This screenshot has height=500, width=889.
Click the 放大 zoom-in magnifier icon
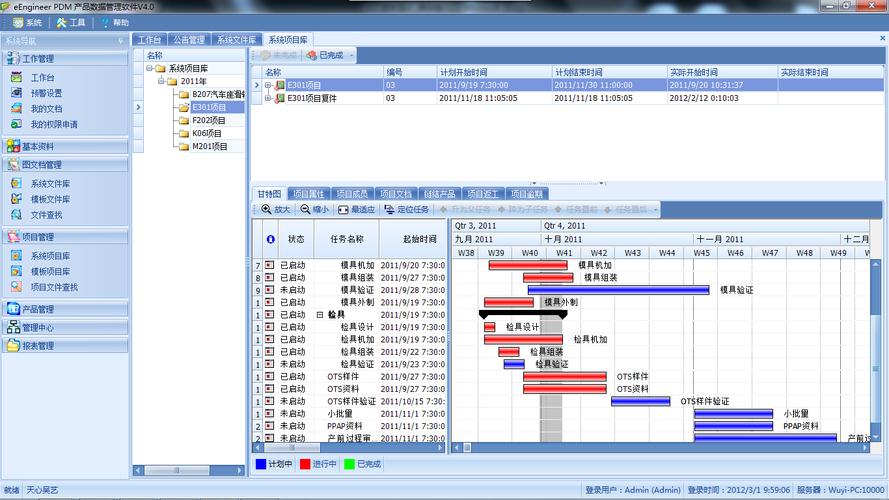pos(266,210)
